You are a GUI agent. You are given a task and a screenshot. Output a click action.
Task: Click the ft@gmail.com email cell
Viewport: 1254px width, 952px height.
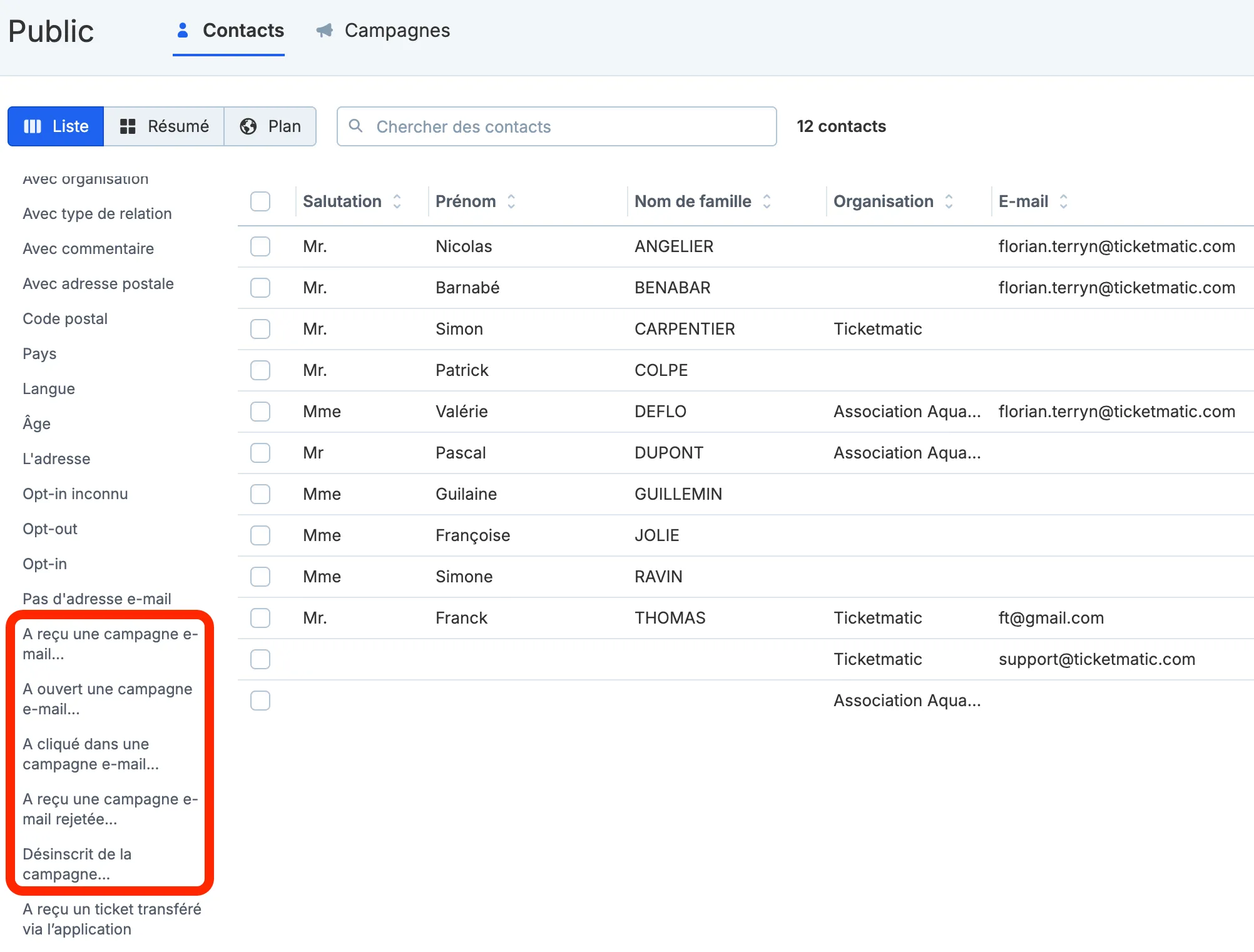(1051, 618)
